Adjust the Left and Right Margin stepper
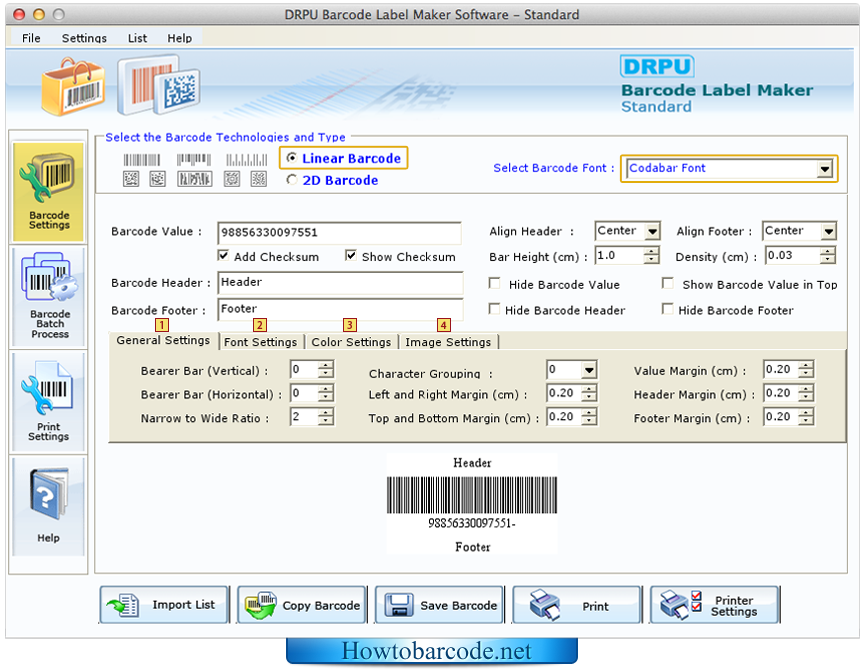This screenshot has height=670, width=865. pos(589,393)
